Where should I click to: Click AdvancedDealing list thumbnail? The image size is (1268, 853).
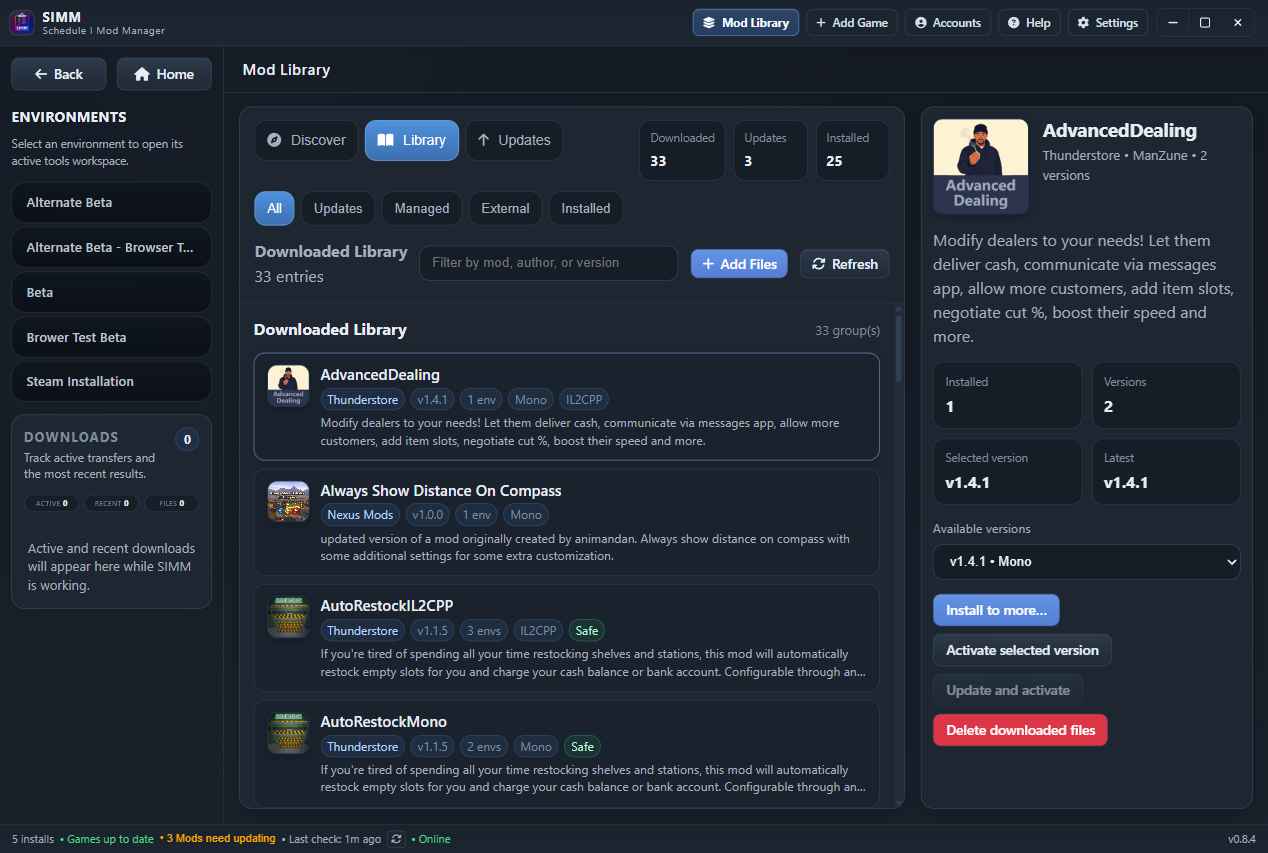[288, 386]
